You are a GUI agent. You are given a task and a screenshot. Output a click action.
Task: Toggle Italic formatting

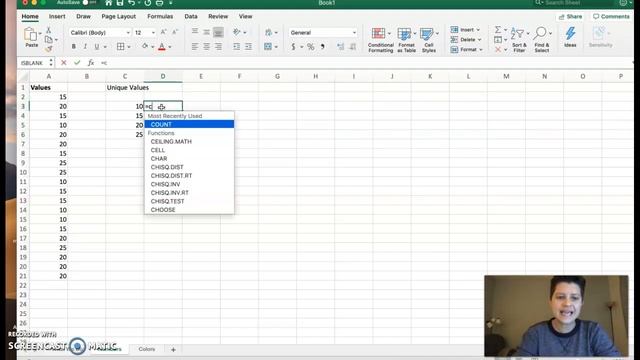click(85, 47)
